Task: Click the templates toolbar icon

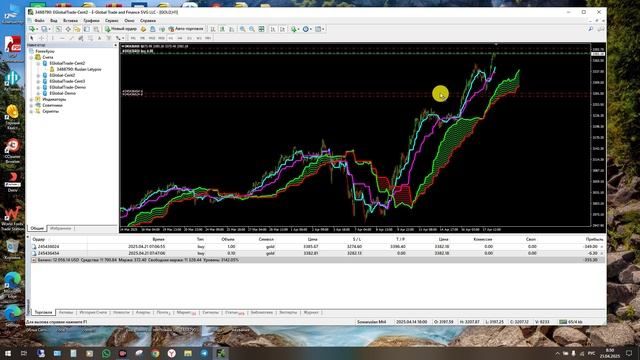Action: (x=319, y=29)
